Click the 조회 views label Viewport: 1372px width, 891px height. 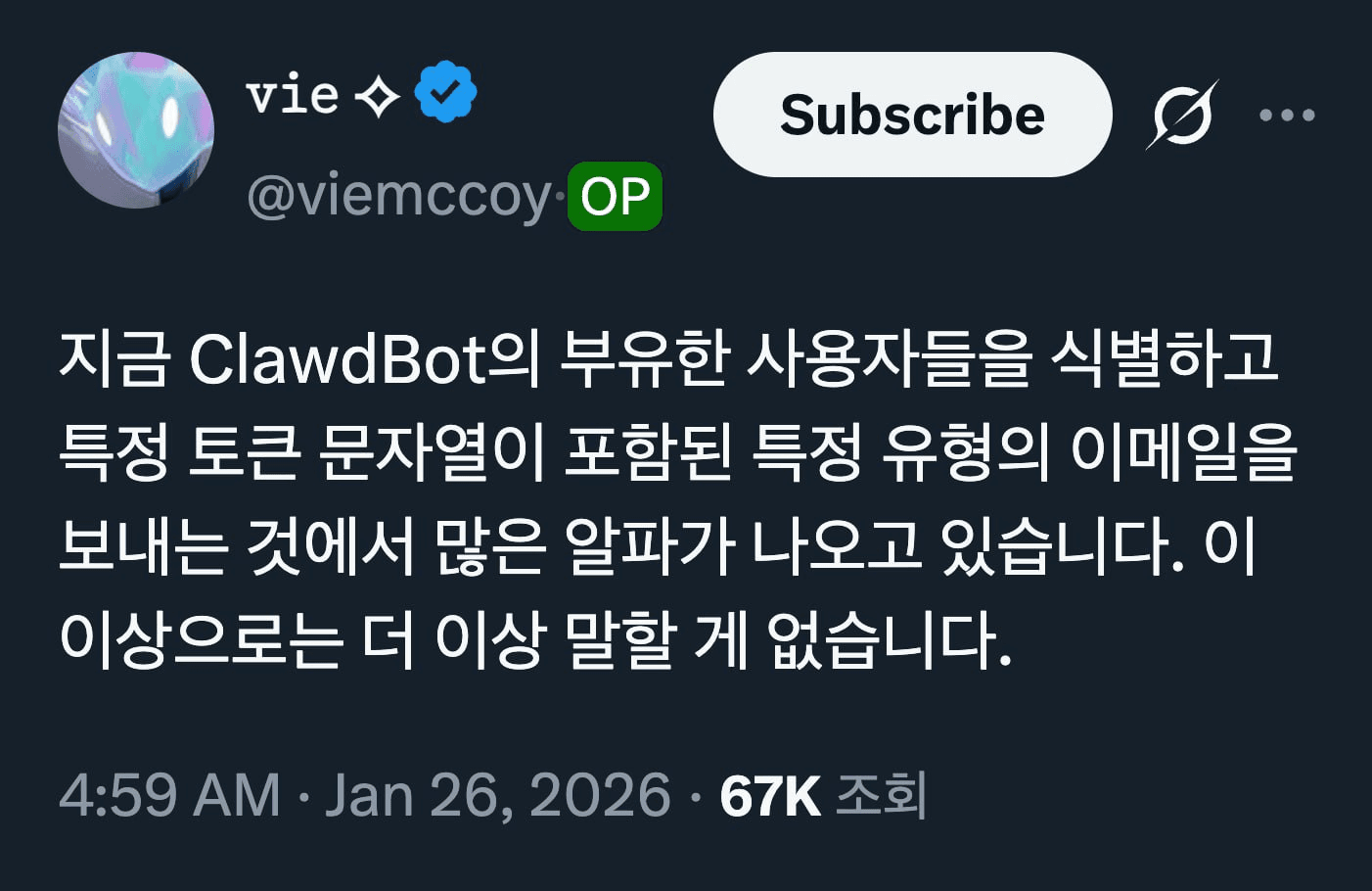tap(881, 794)
